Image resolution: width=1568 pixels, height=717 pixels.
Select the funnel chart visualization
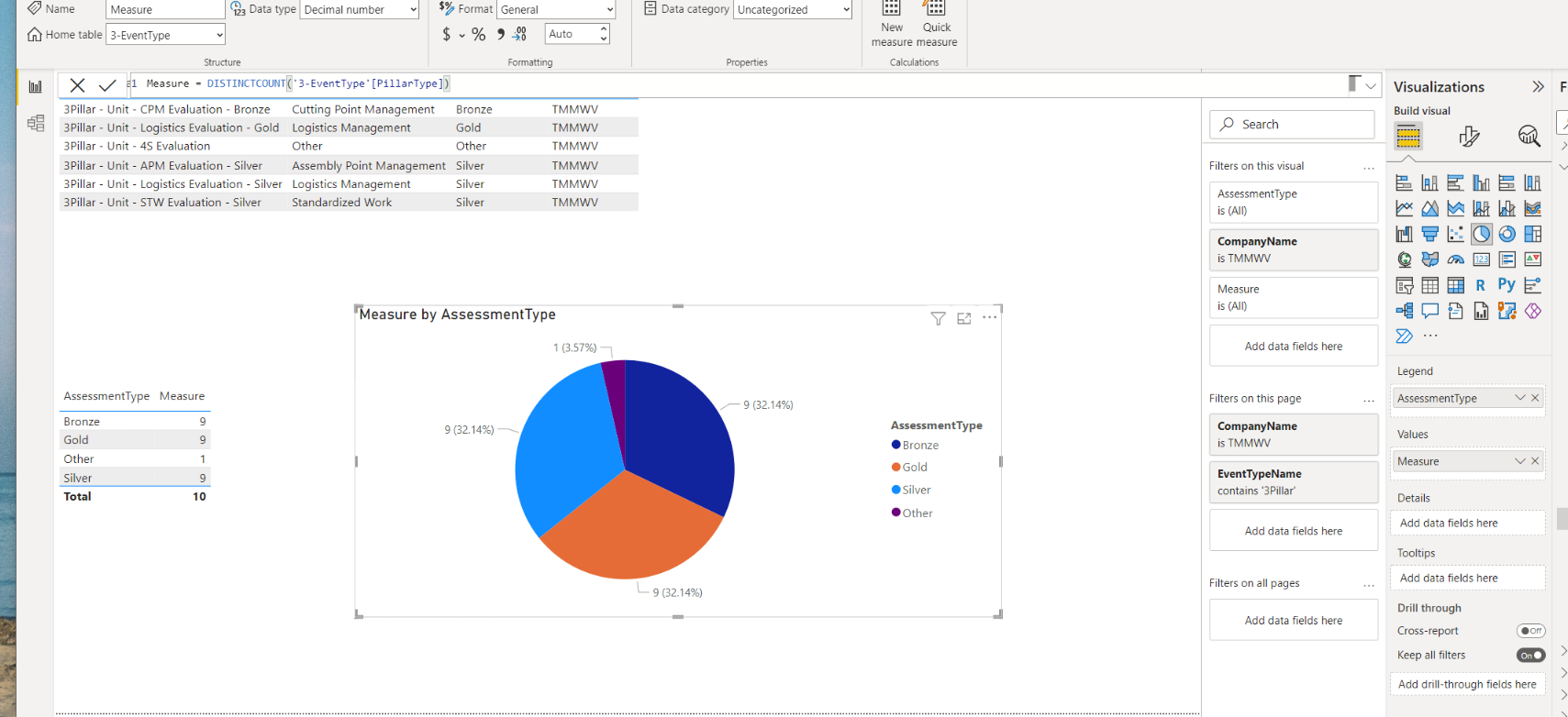[1429, 234]
